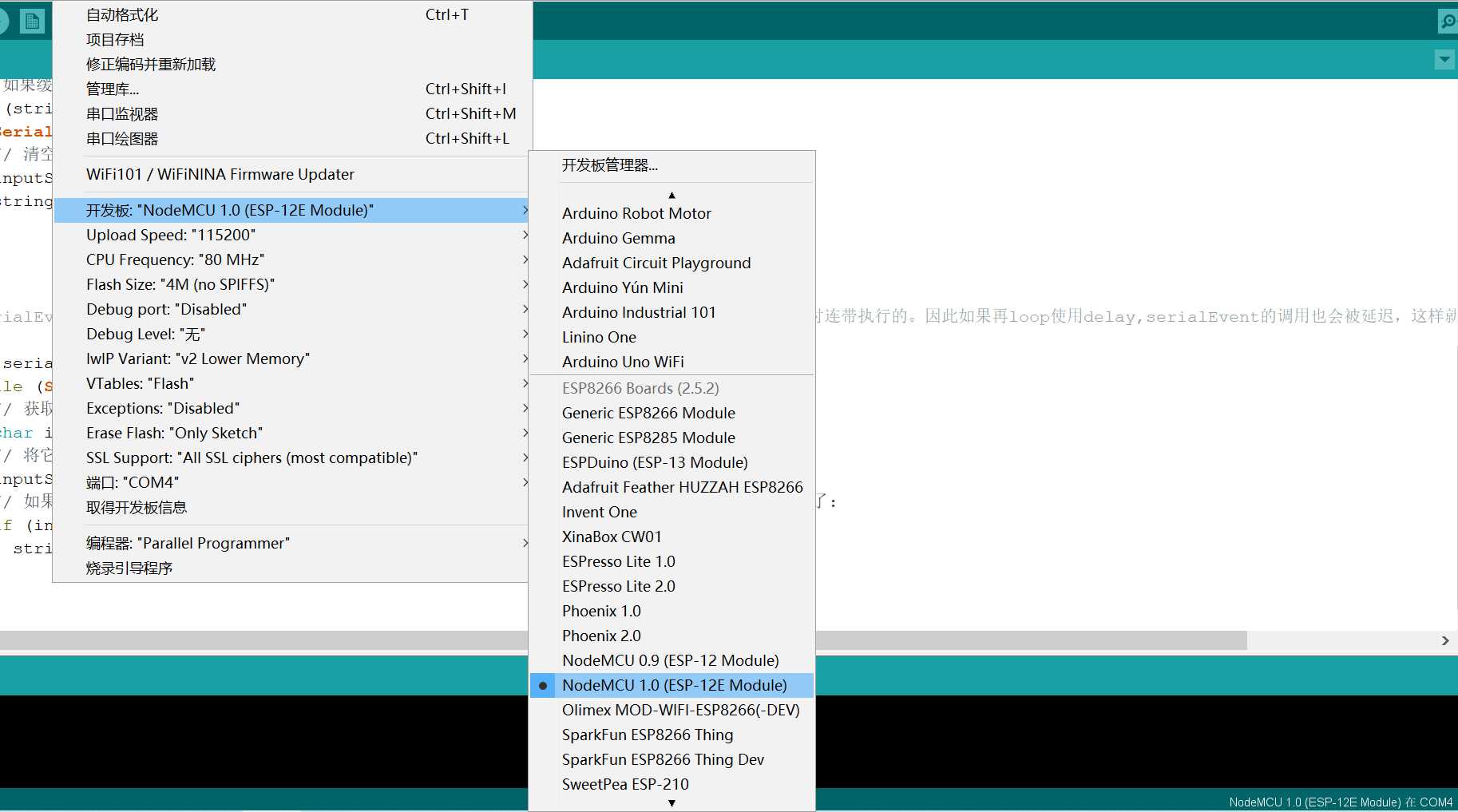Screen dimensions: 1458x812
Task: Open 串口监视器 serial monitor entry
Action: point(292,113)
